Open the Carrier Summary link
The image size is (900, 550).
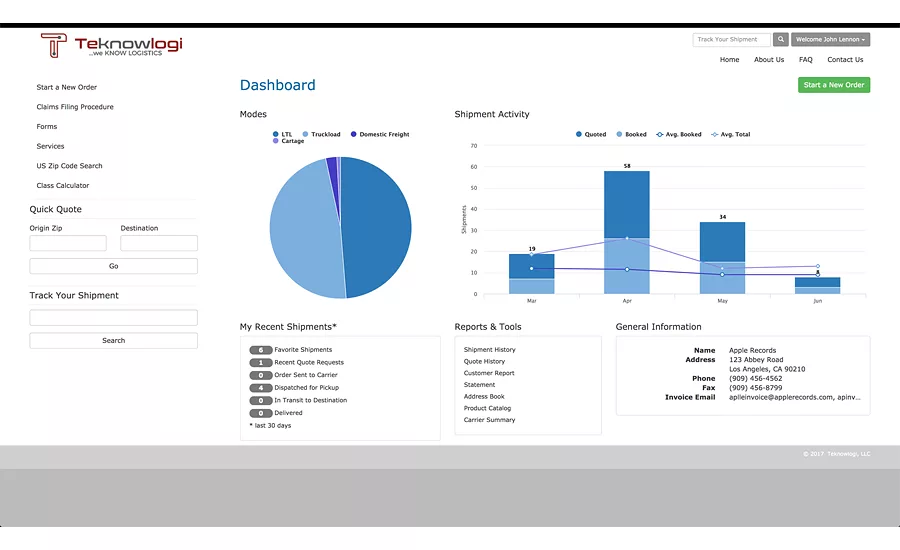pos(490,420)
